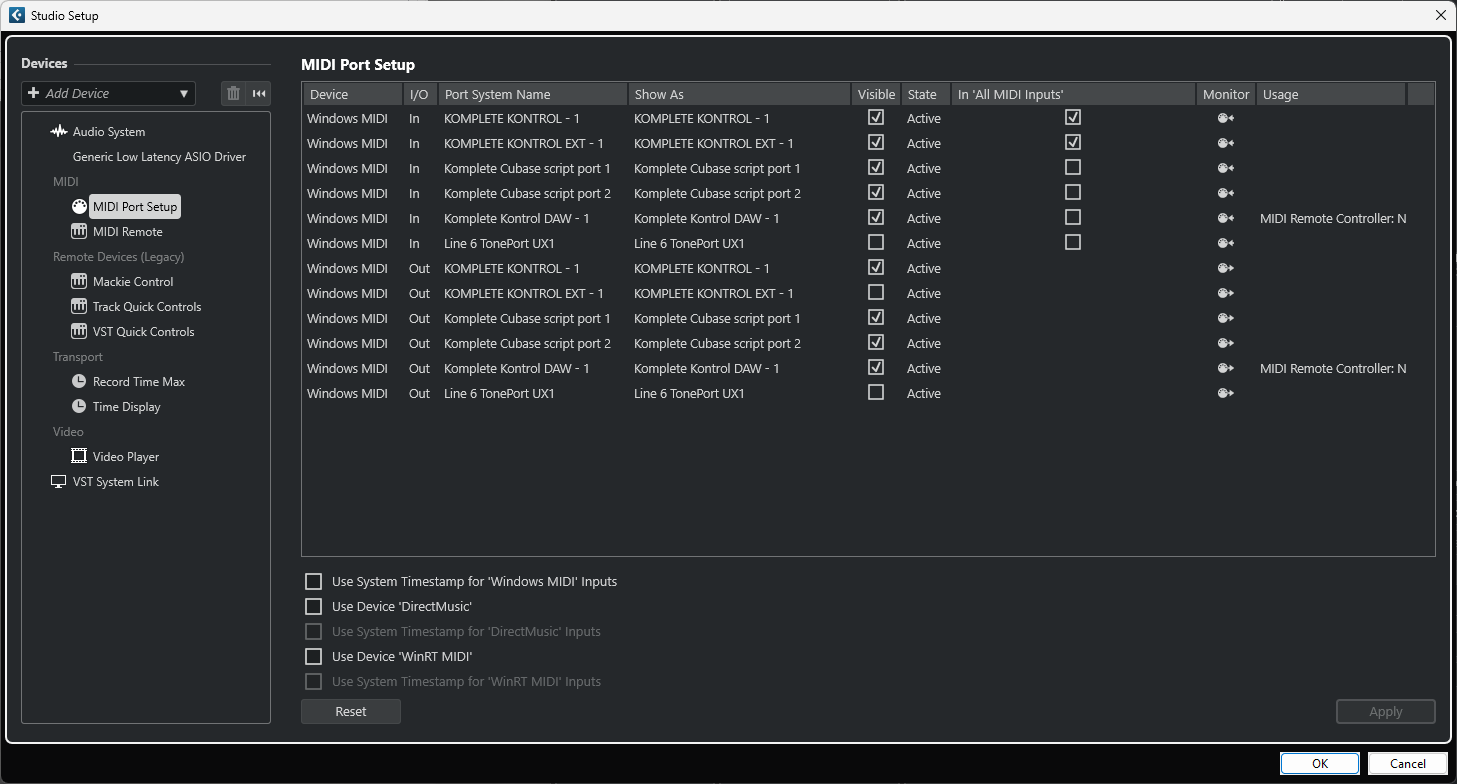Click the VST System Link monitor icon
The width and height of the screenshot is (1457, 784).
coord(59,482)
